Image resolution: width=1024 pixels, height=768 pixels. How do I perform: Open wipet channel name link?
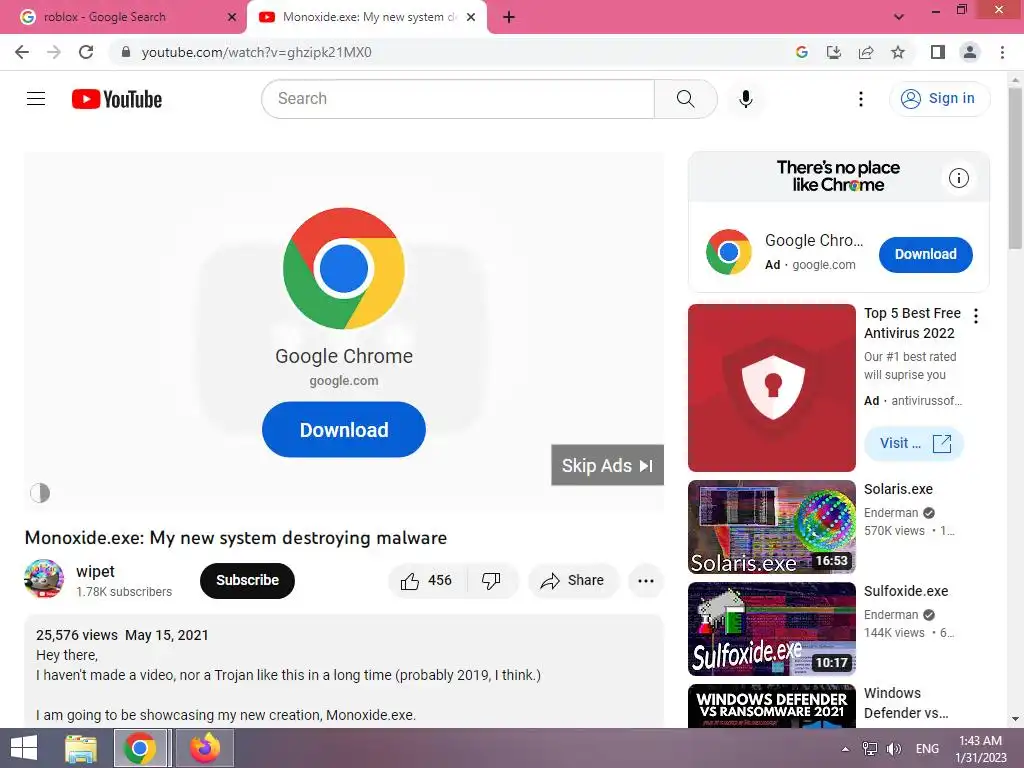click(95, 571)
